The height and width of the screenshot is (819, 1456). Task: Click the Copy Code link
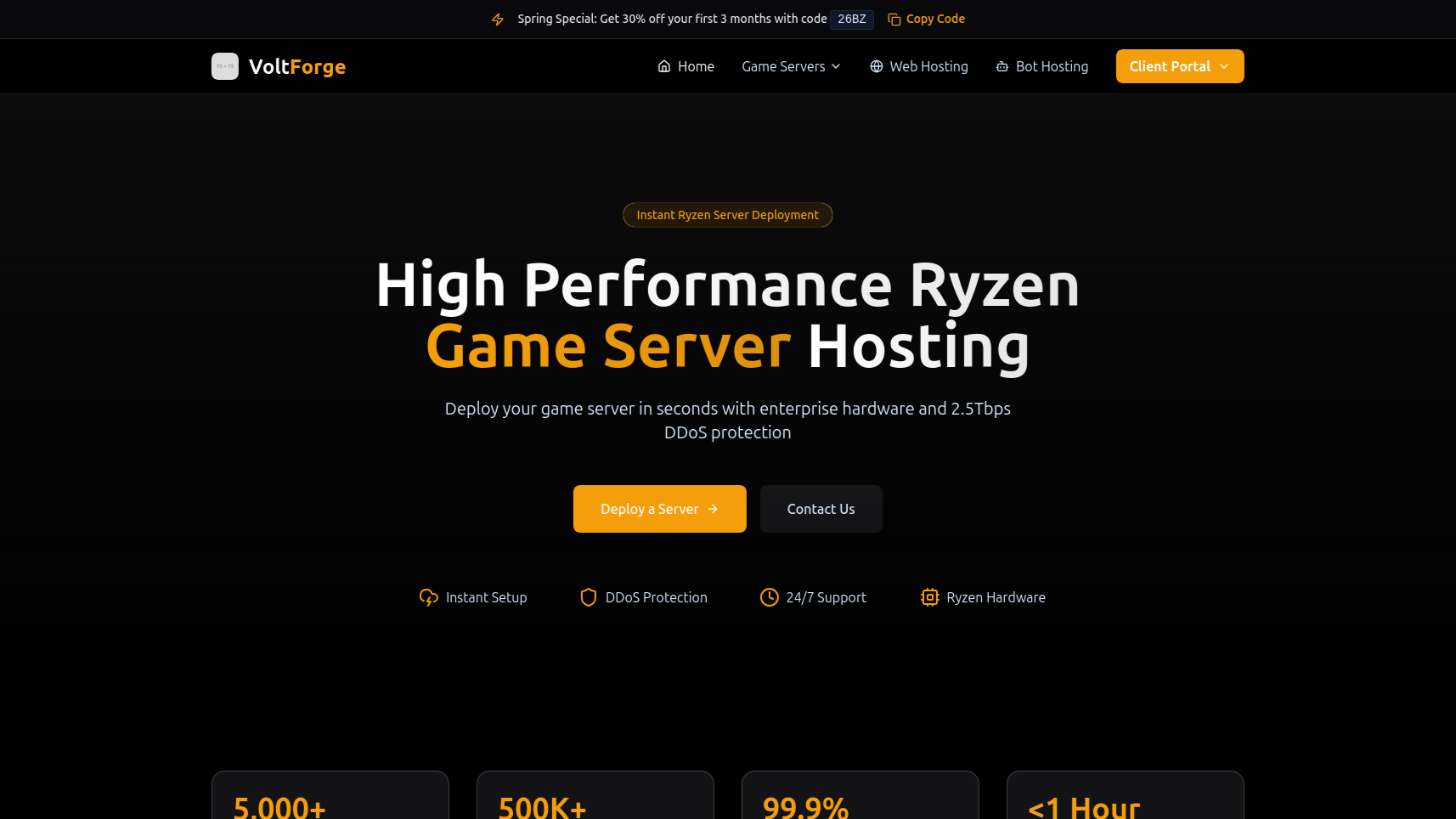tap(935, 19)
